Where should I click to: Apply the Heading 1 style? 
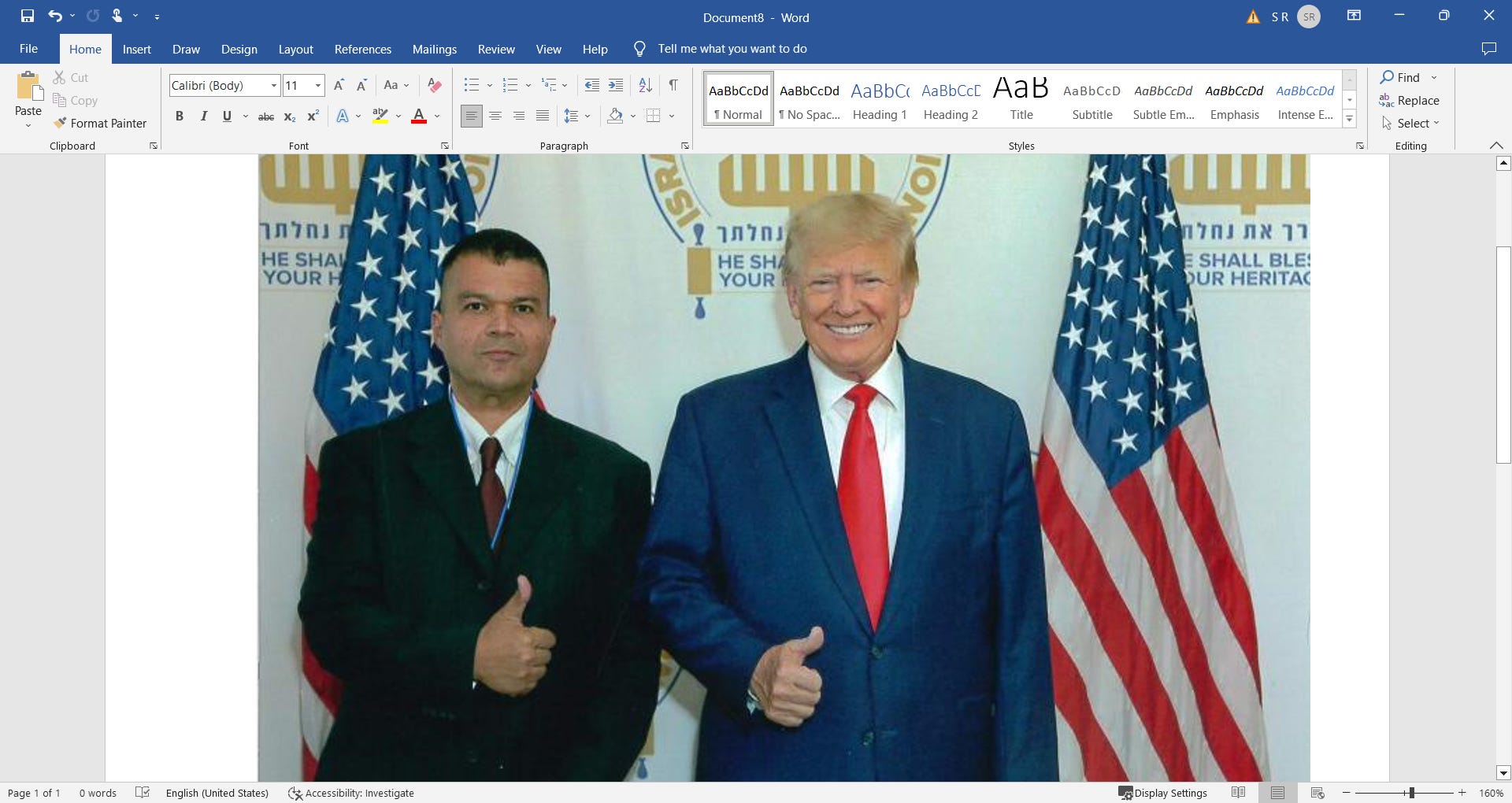pyautogui.click(x=880, y=98)
